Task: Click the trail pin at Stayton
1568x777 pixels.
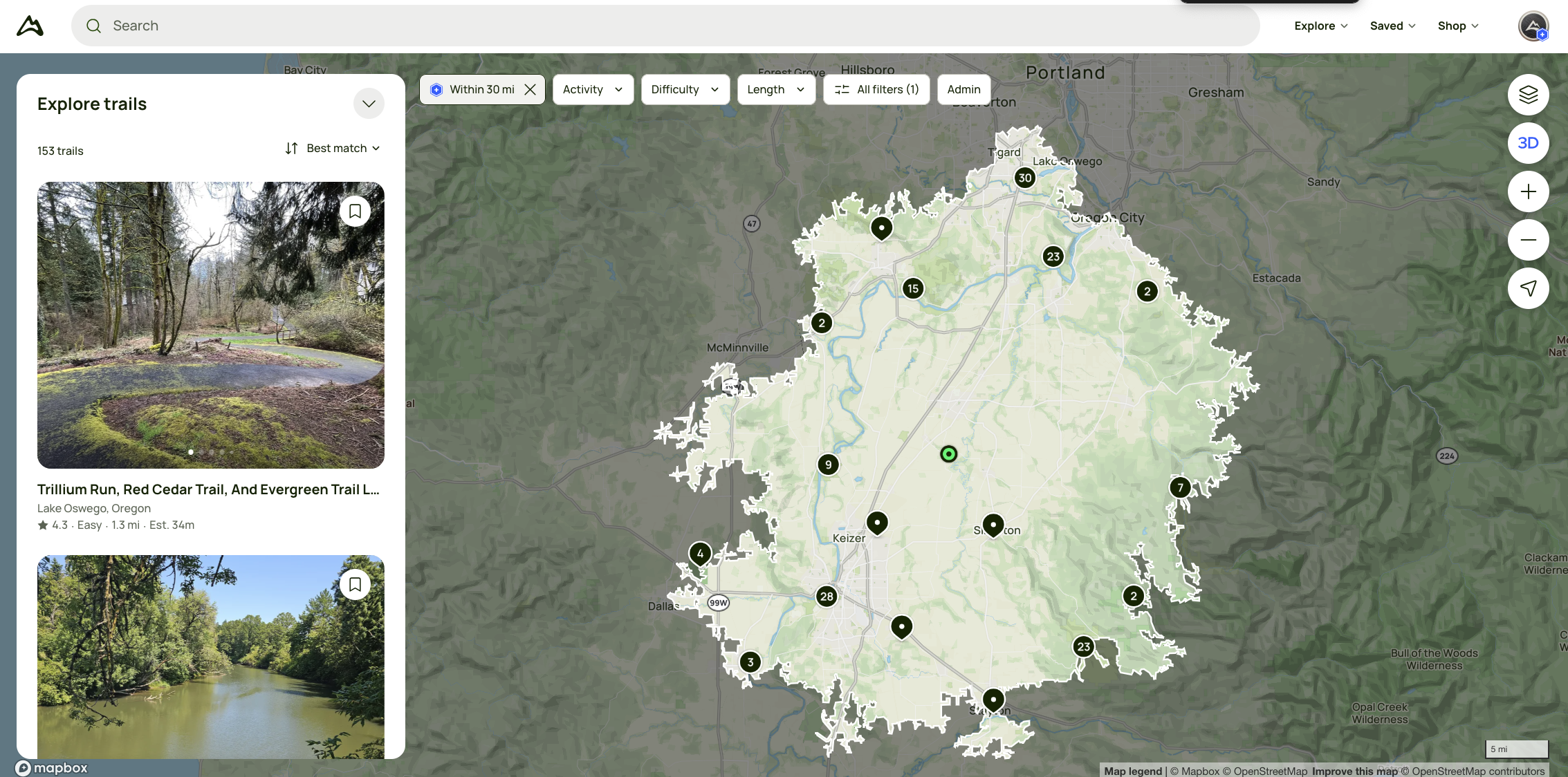Action: click(993, 700)
